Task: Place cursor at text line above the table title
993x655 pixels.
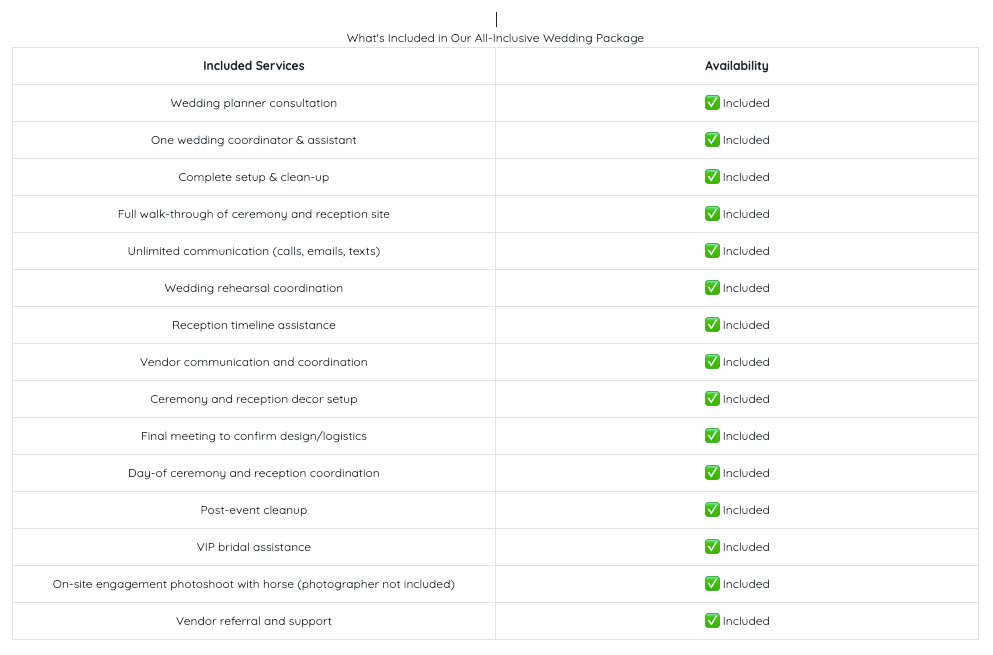Action: [496, 20]
